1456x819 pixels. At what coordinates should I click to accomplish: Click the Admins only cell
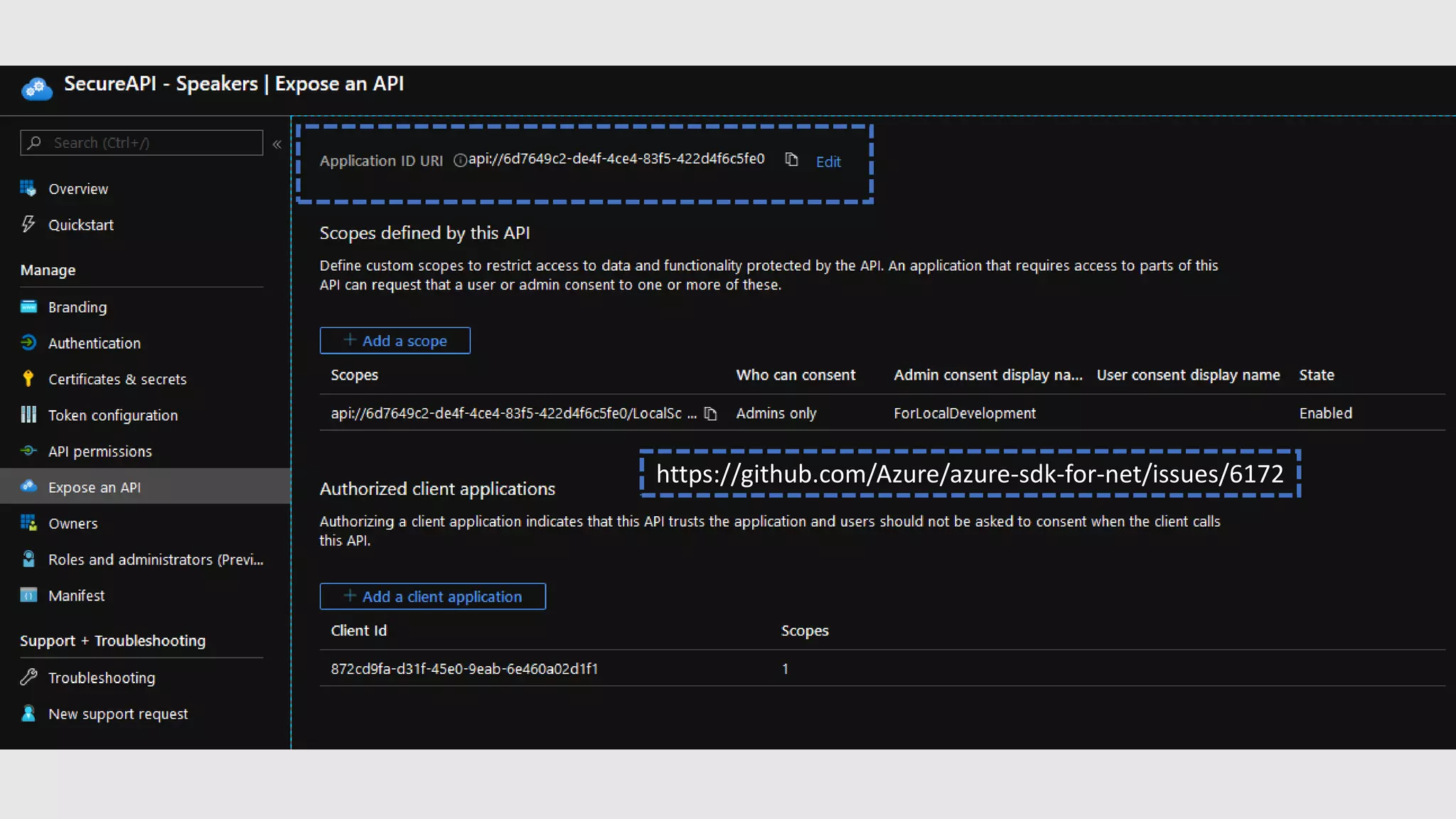(x=776, y=413)
